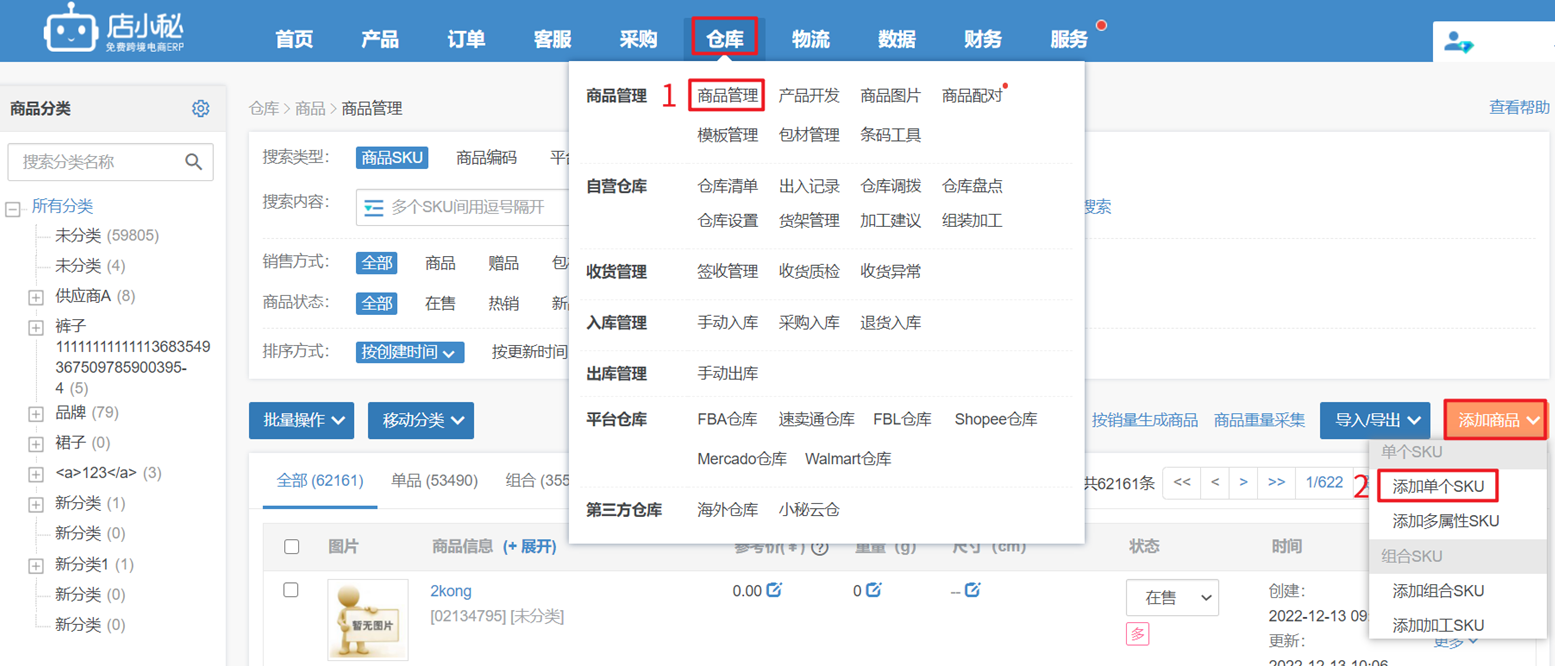The image size is (1555, 666).
Task: Open 在售 status dropdown
Action: 1172,598
